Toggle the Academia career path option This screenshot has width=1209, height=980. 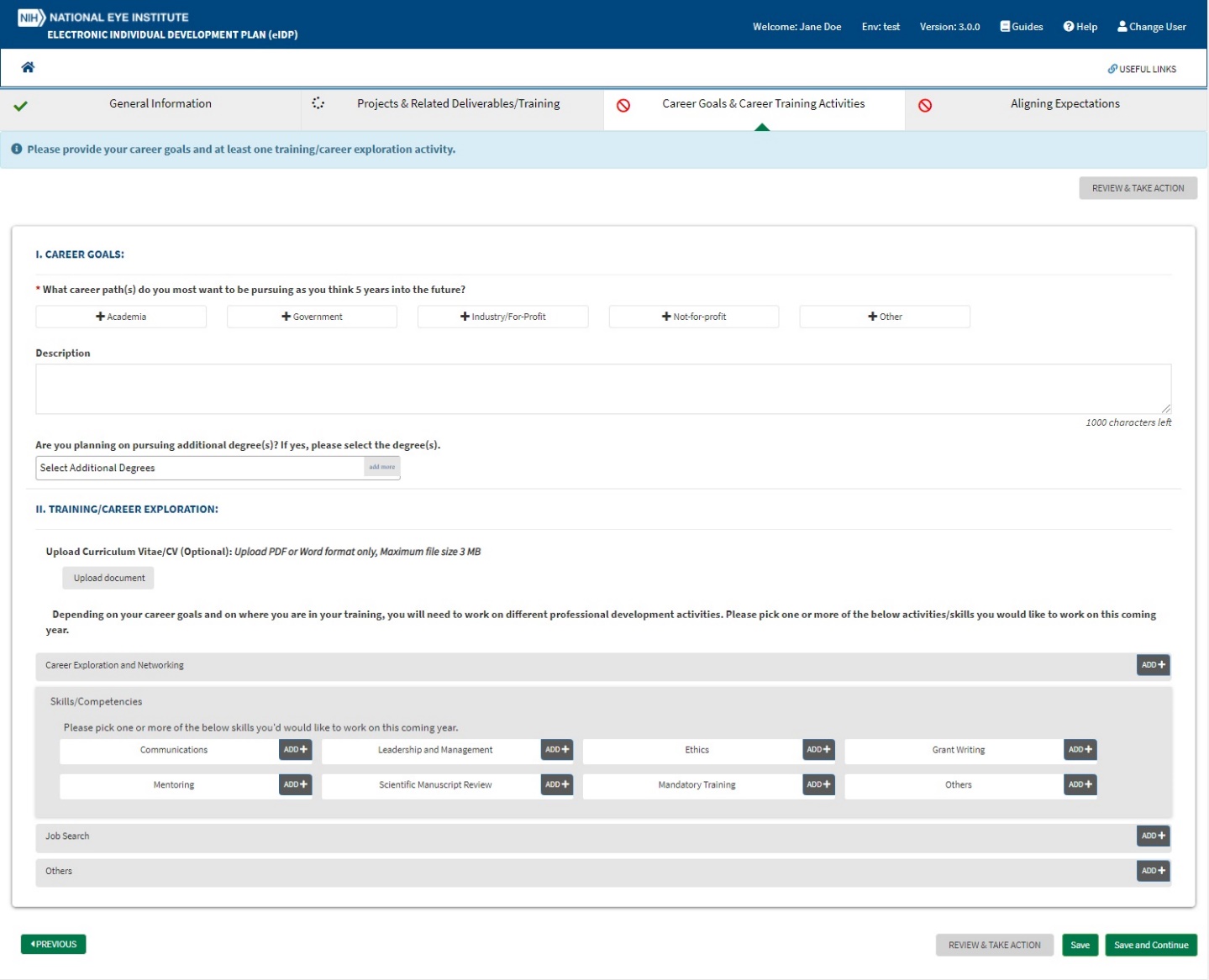tap(121, 317)
